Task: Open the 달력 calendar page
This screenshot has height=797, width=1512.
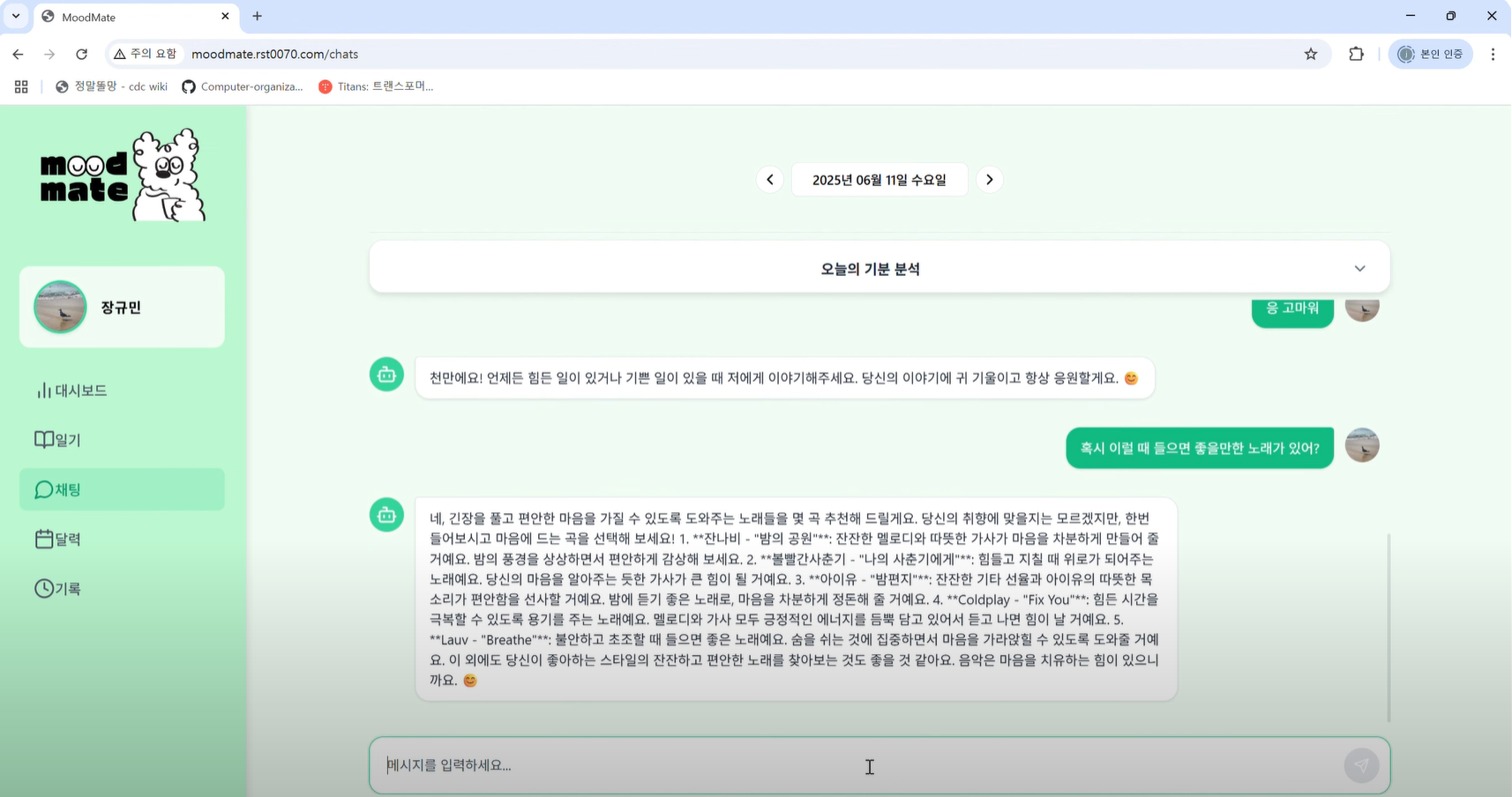Action: tap(58, 539)
